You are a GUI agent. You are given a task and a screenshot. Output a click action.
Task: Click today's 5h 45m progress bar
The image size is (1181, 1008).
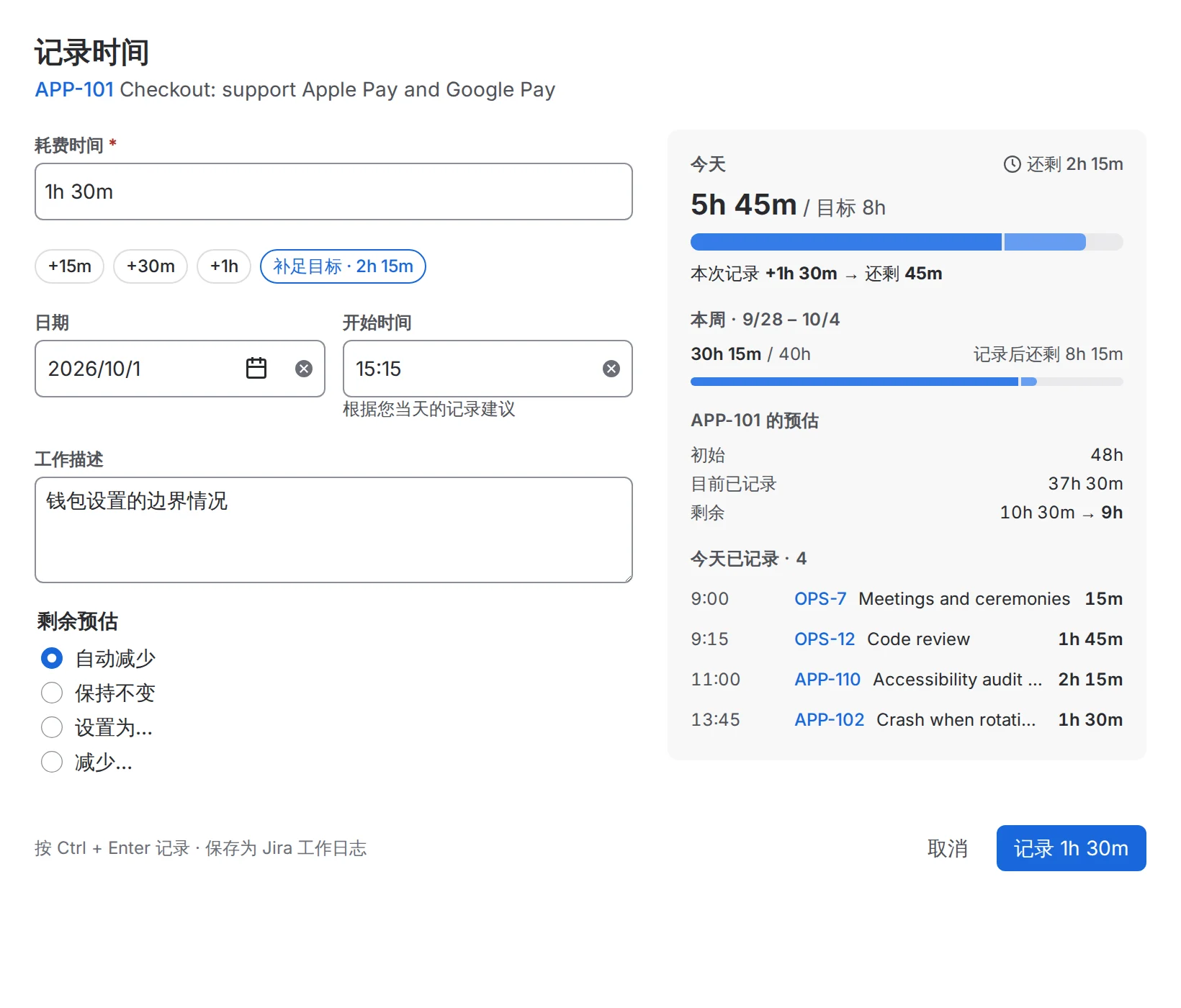(907, 242)
